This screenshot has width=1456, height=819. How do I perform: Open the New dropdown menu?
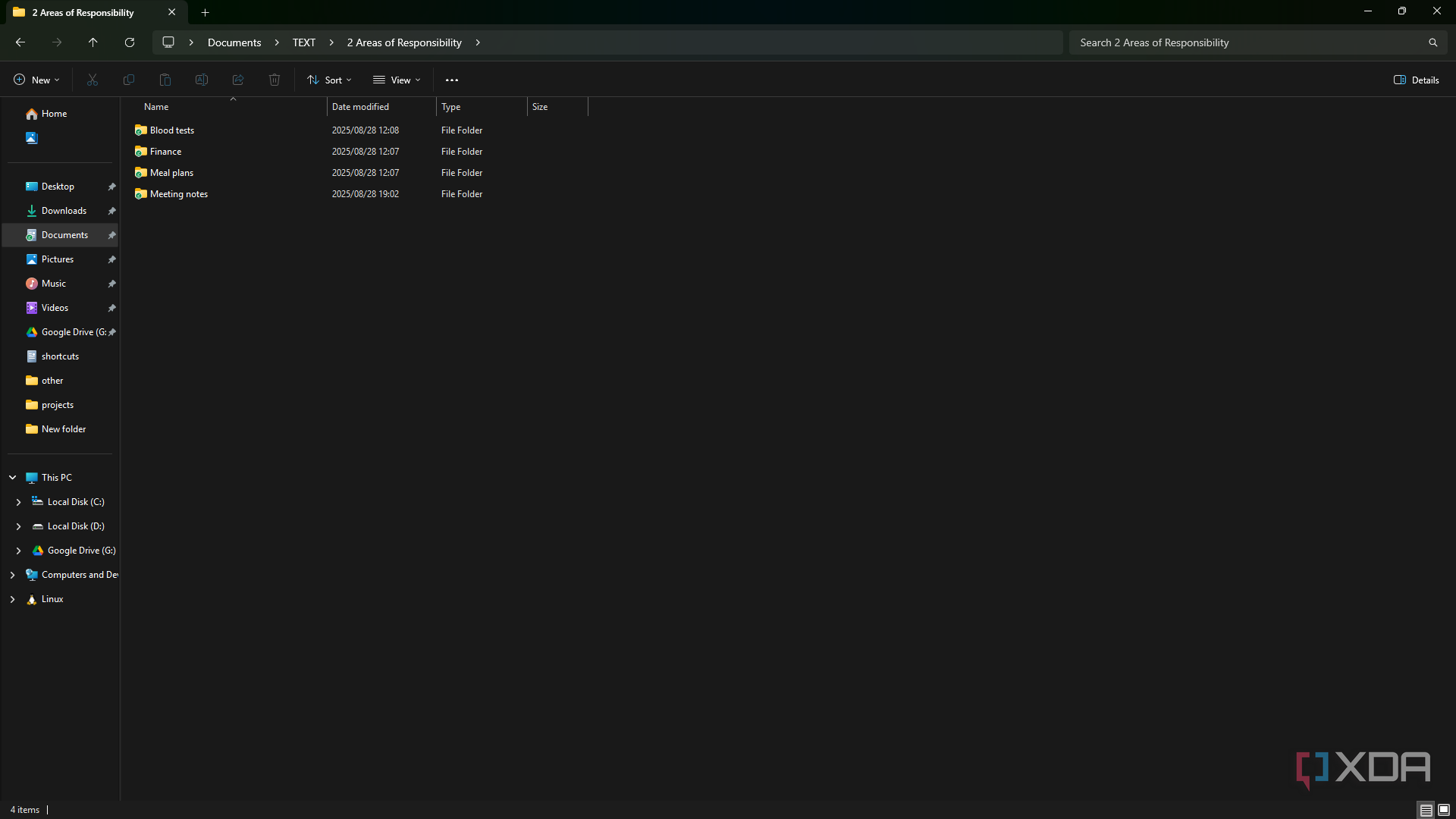(36, 80)
